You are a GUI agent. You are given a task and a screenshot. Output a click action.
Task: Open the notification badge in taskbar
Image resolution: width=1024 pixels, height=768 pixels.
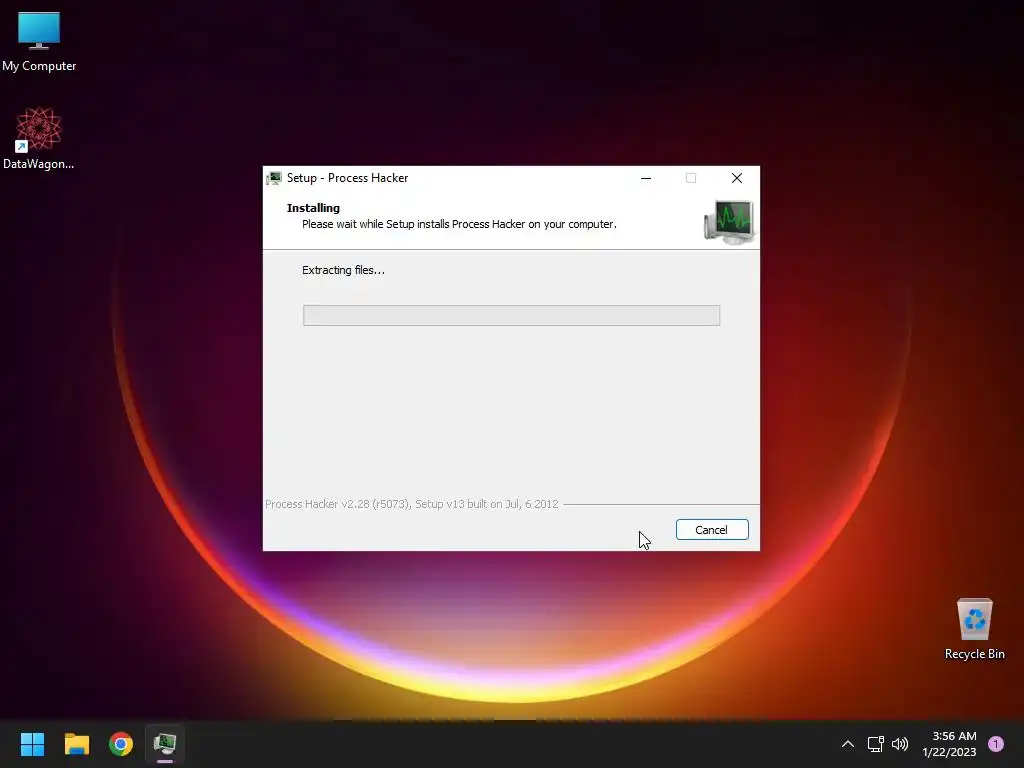pyautogui.click(x=996, y=744)
